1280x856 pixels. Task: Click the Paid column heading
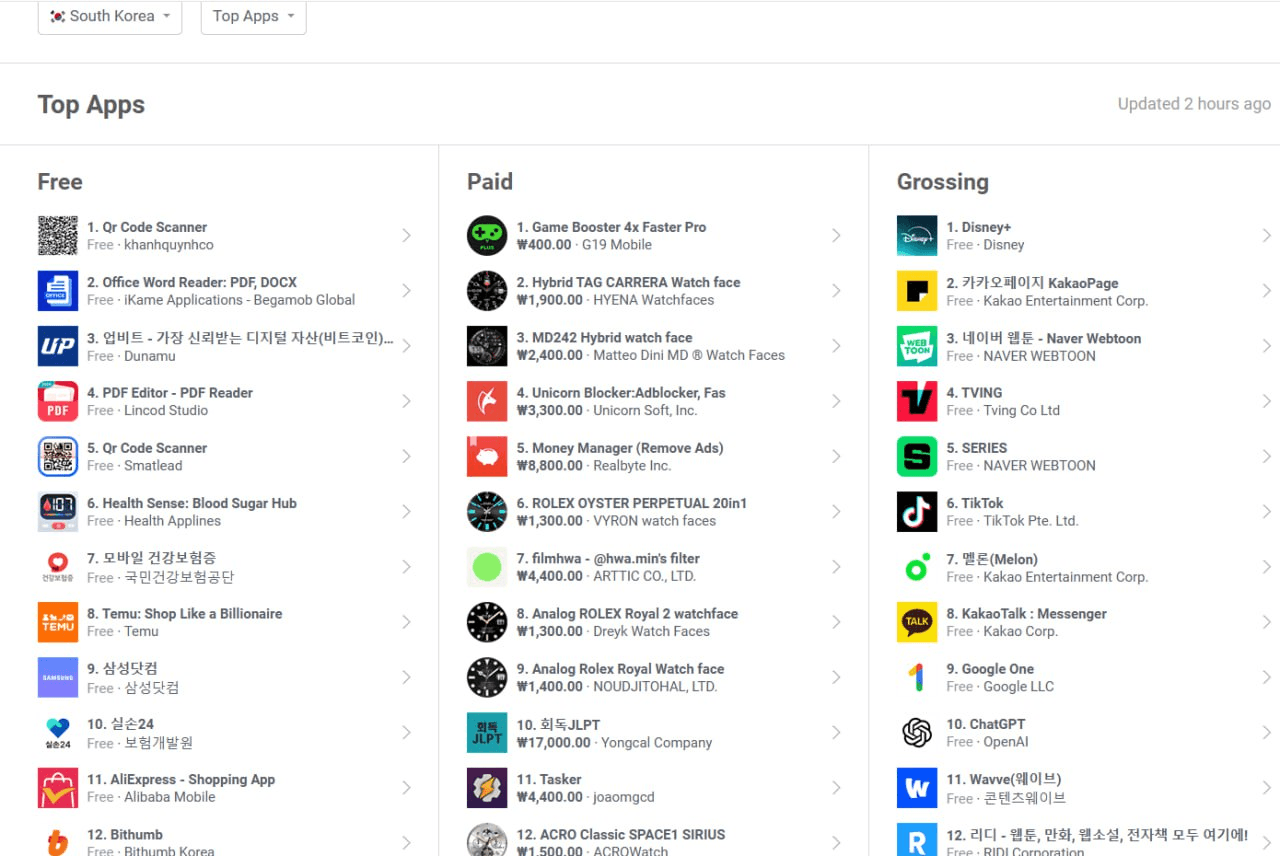(x=490, y=181)
